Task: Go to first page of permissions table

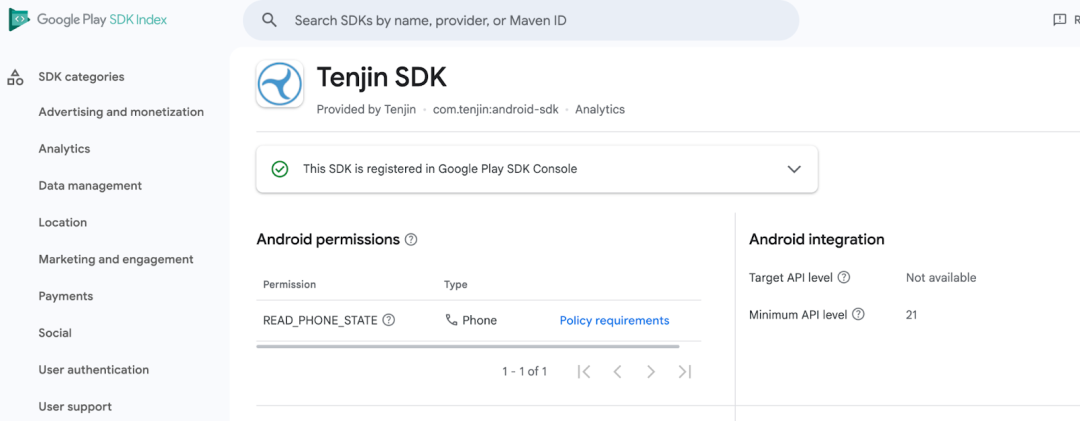Action: point(584,372)
